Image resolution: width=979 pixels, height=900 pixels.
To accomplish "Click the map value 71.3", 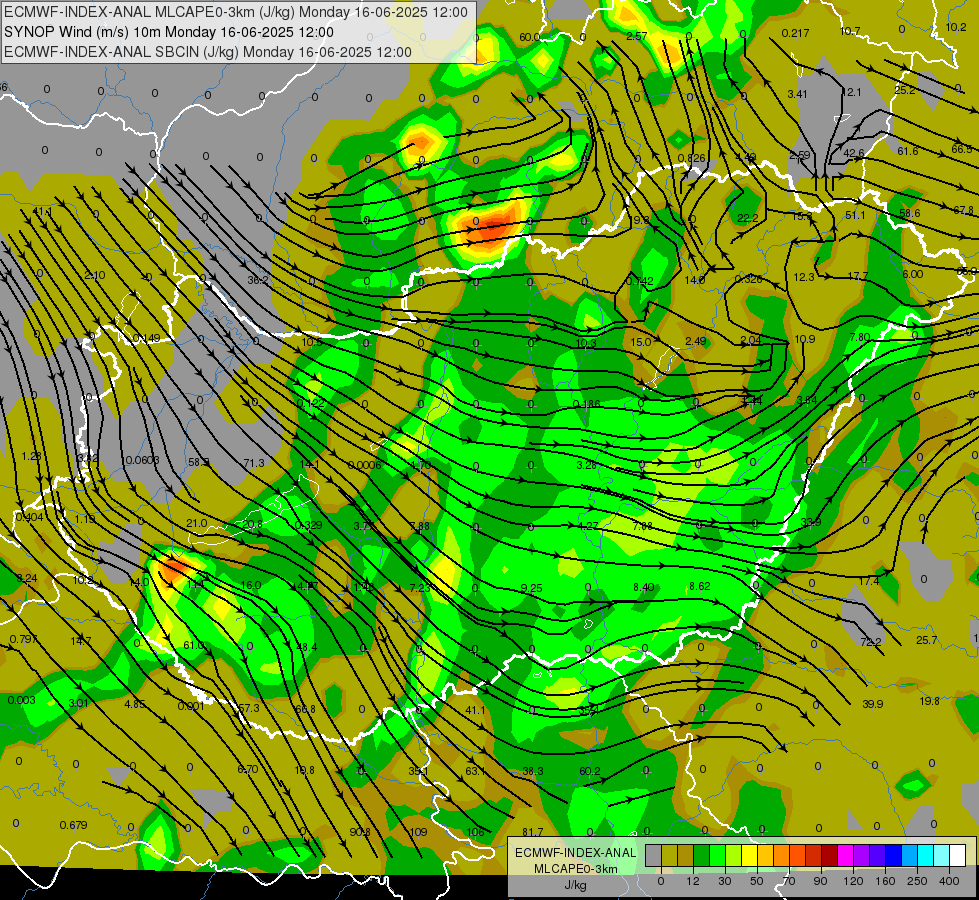I will [x=253, y=463].
